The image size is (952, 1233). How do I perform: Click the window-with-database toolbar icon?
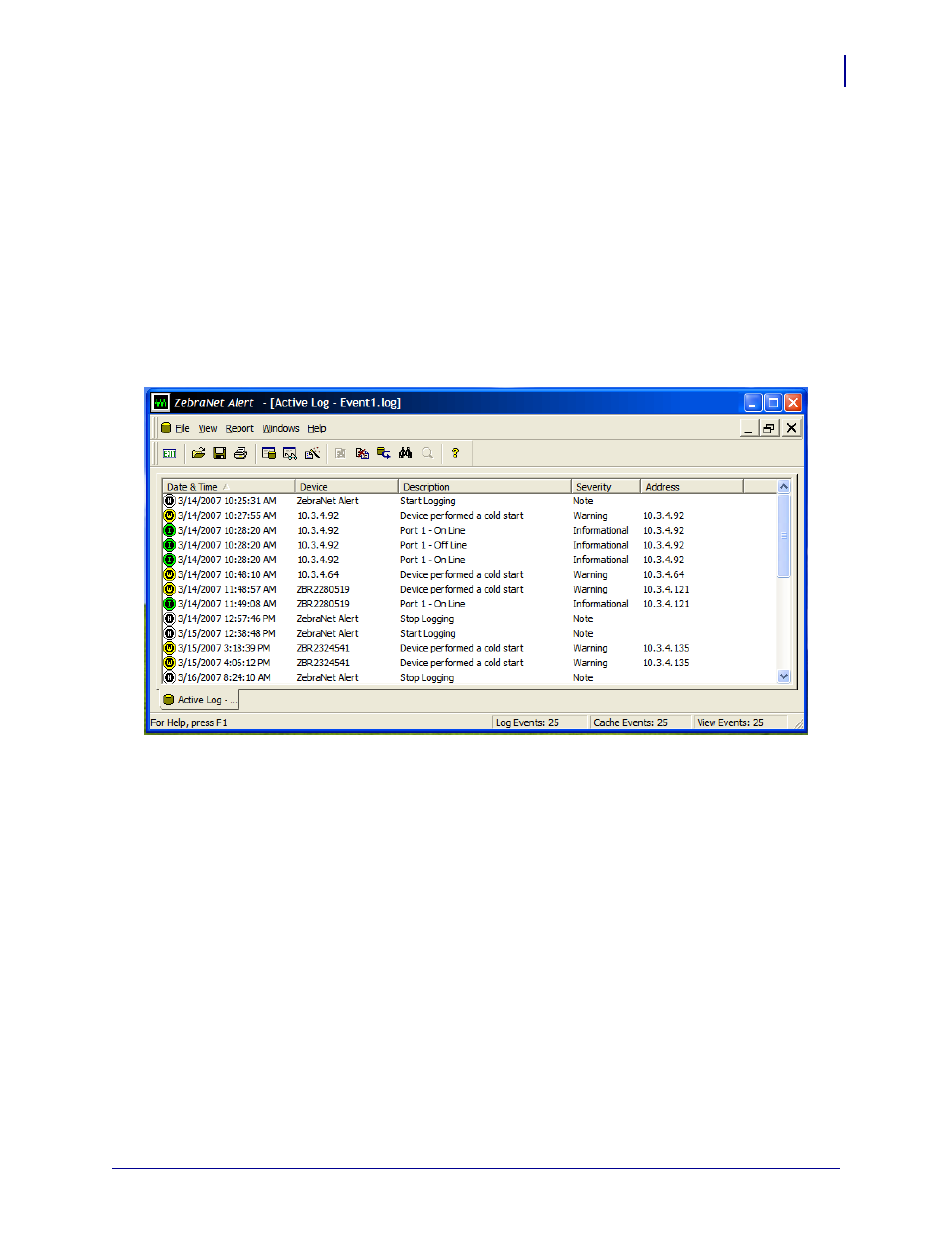pyautogui.click(x=269, y=453)
